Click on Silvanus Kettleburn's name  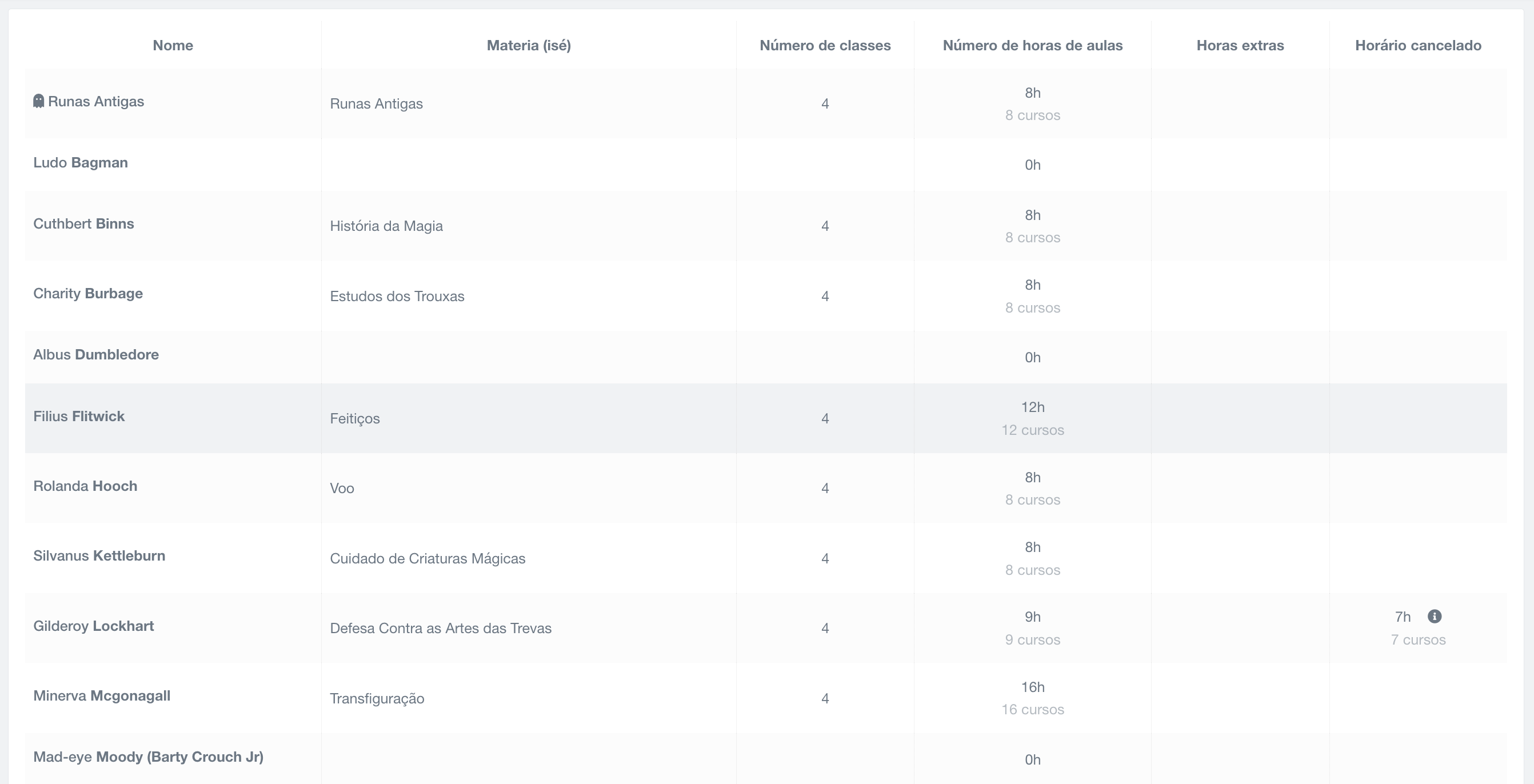tap(99, 555)
